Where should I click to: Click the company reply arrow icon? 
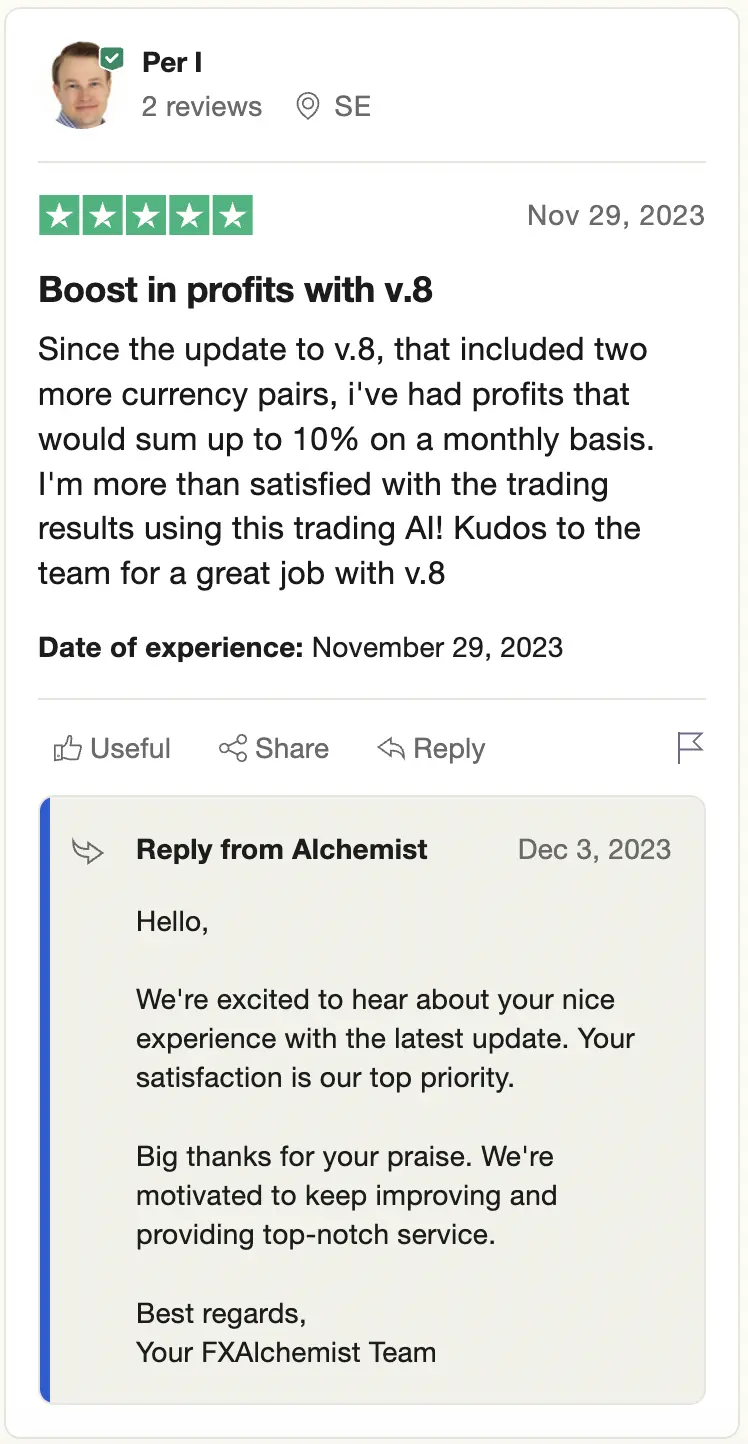pyautogui.click(x=88, y=851)
